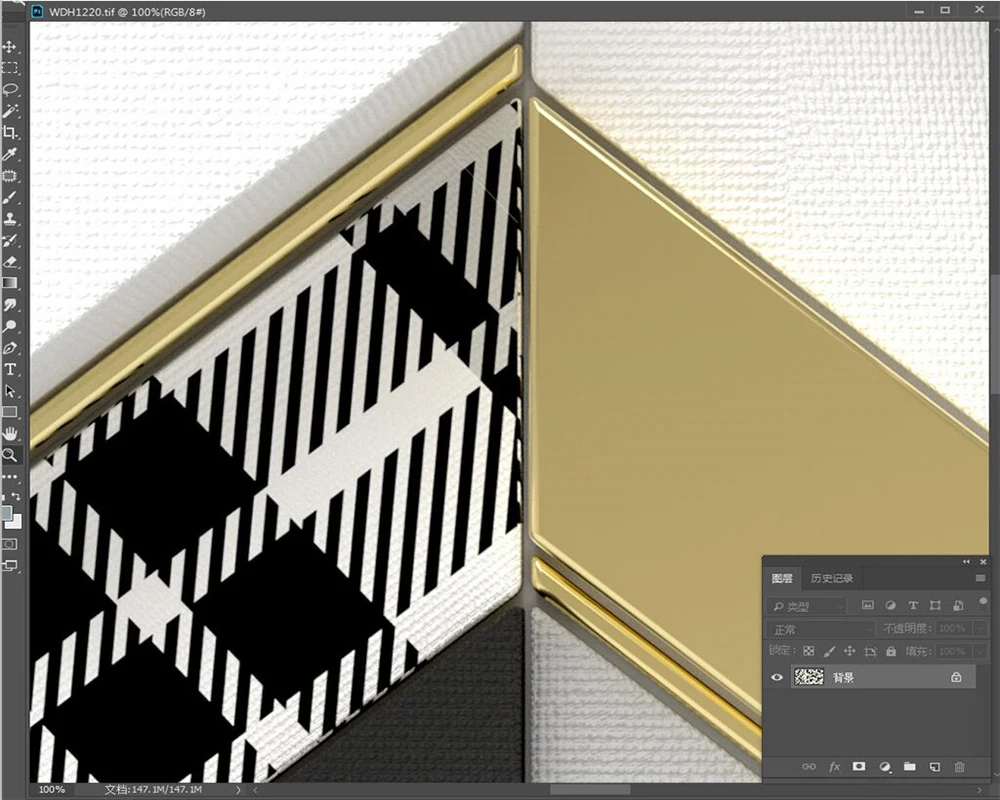This screenshot has width=1000, height=800.
Task: Select the Hand tool
Action: tap(10, 434)
